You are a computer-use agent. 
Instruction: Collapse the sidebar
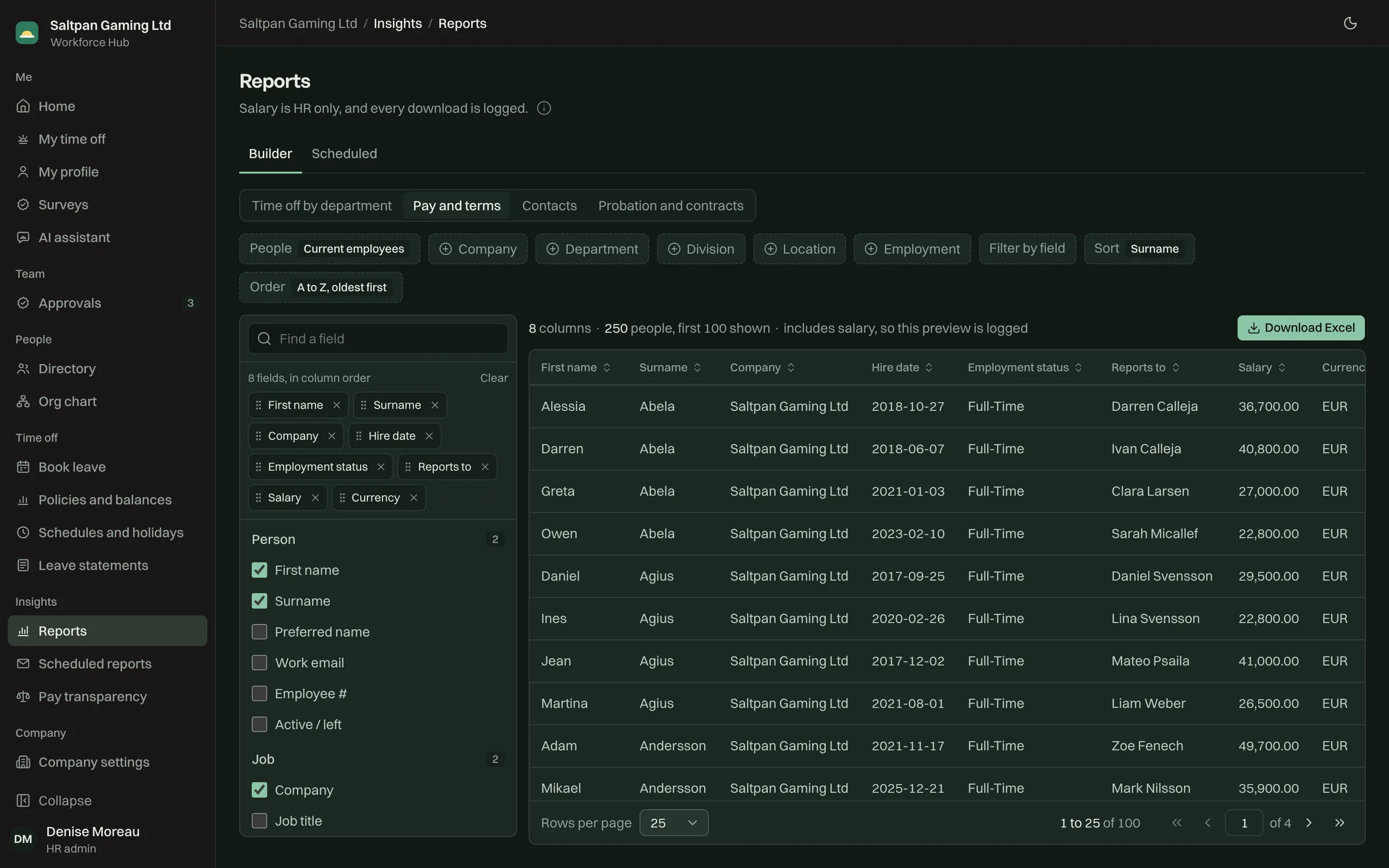107,800
